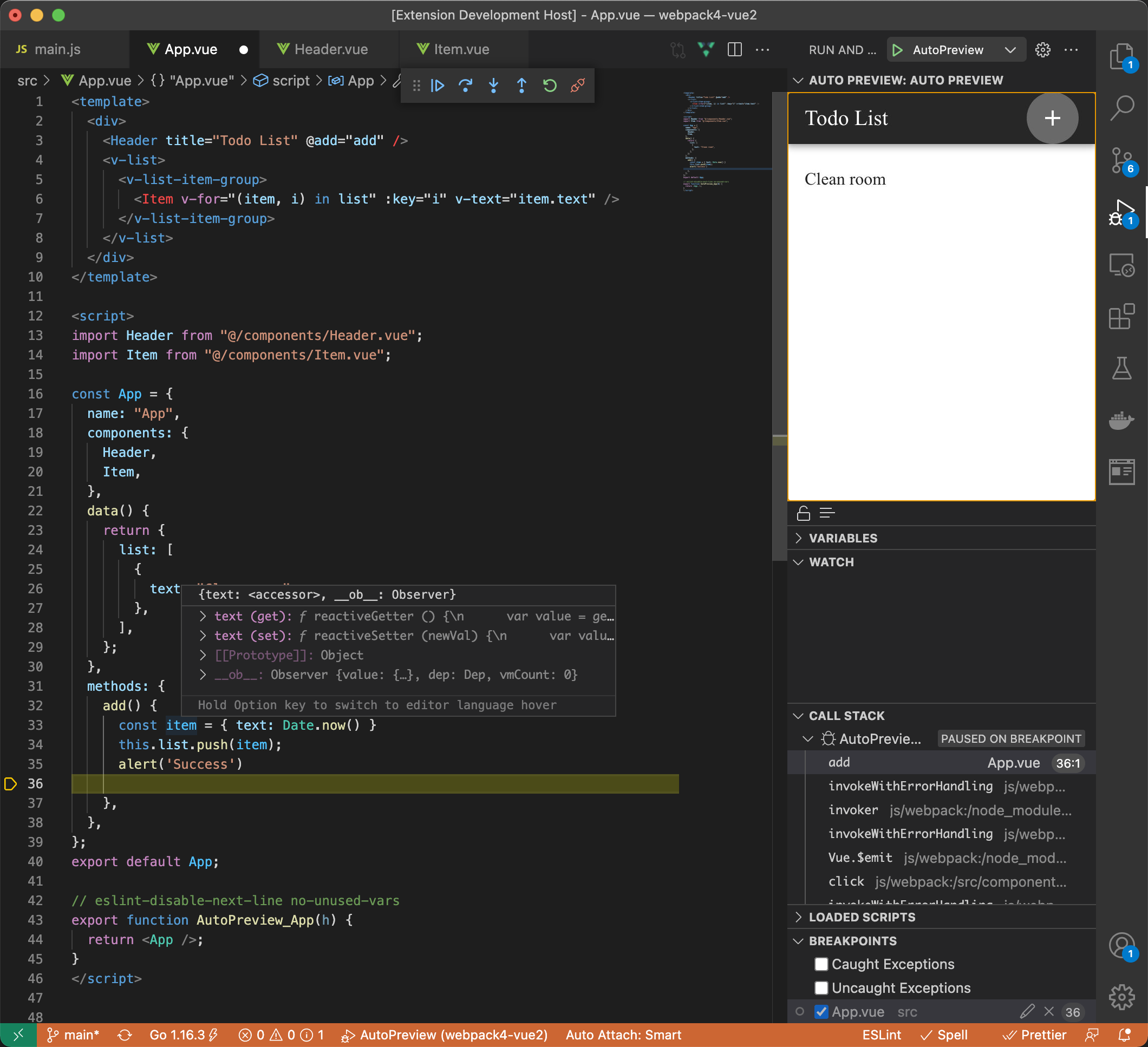Collapse the Watch section

(798, 562)
